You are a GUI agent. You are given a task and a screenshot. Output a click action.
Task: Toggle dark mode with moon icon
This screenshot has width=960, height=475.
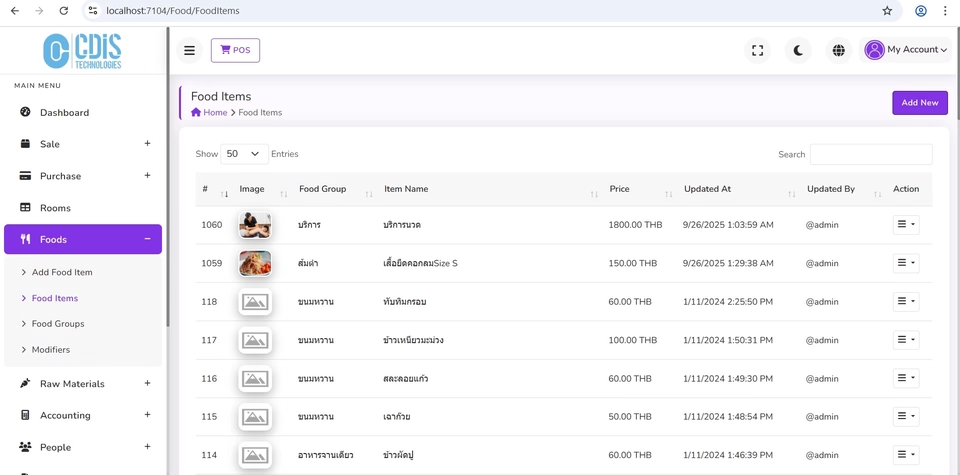[798, 50]
